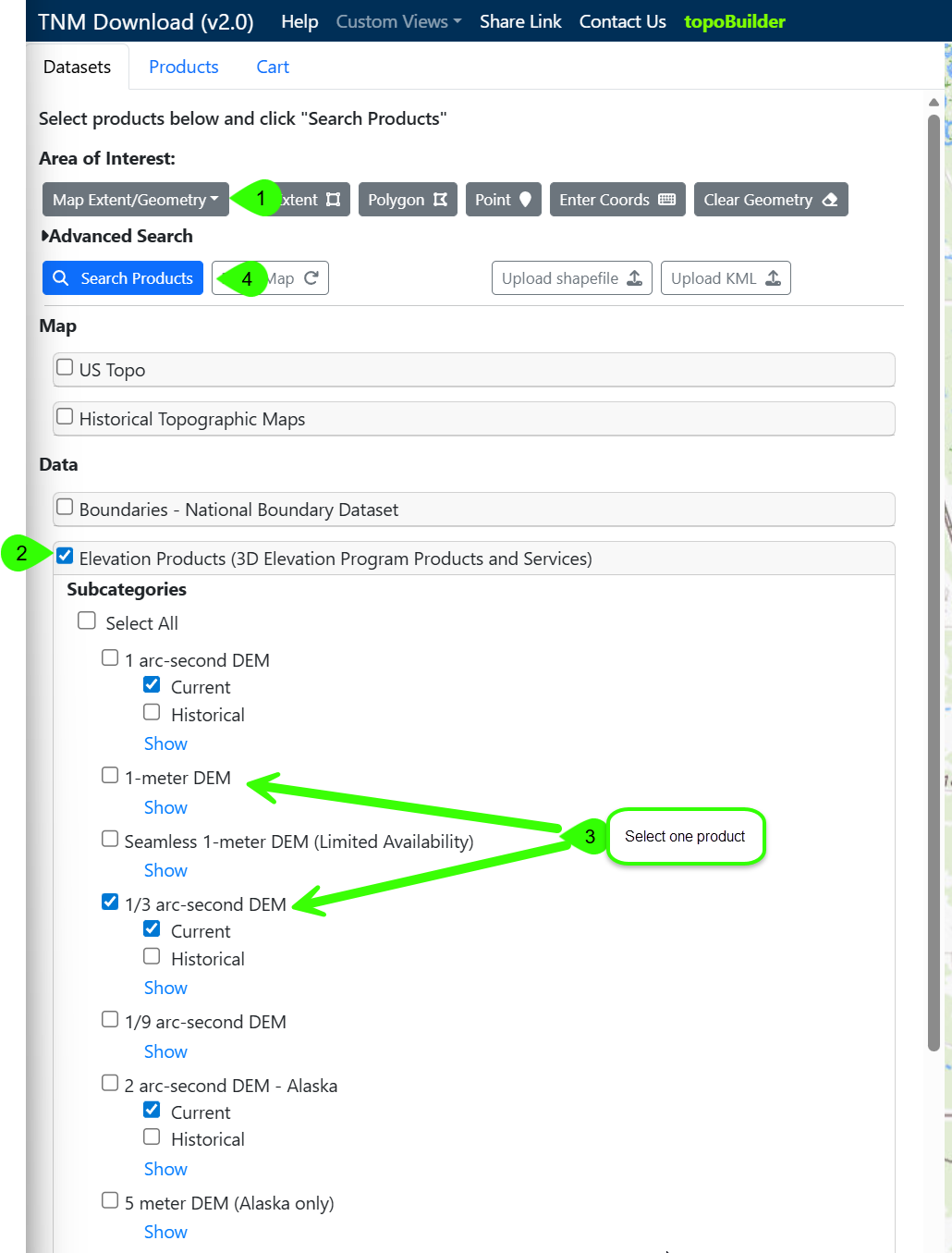Click Show under 1/9 arc-second DEM
Viewport: 952px width, 1253px height.
coord(165,1051)
